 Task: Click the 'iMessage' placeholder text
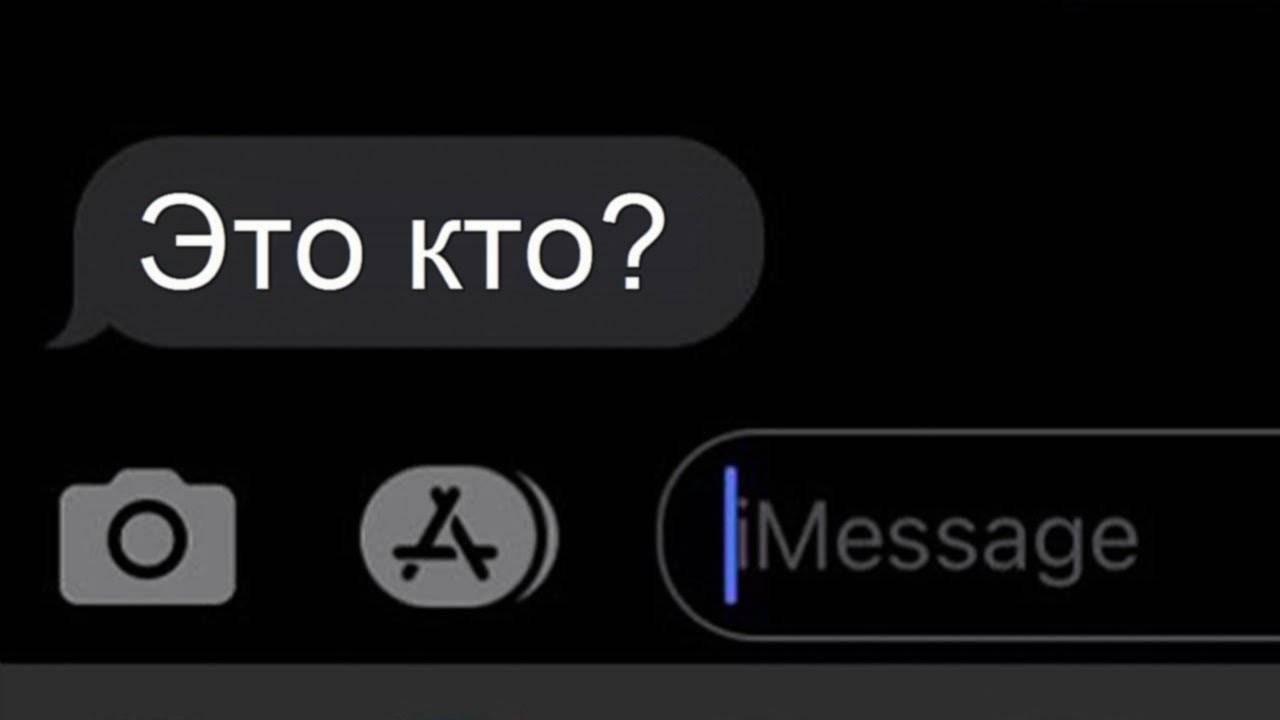[940, 541]
